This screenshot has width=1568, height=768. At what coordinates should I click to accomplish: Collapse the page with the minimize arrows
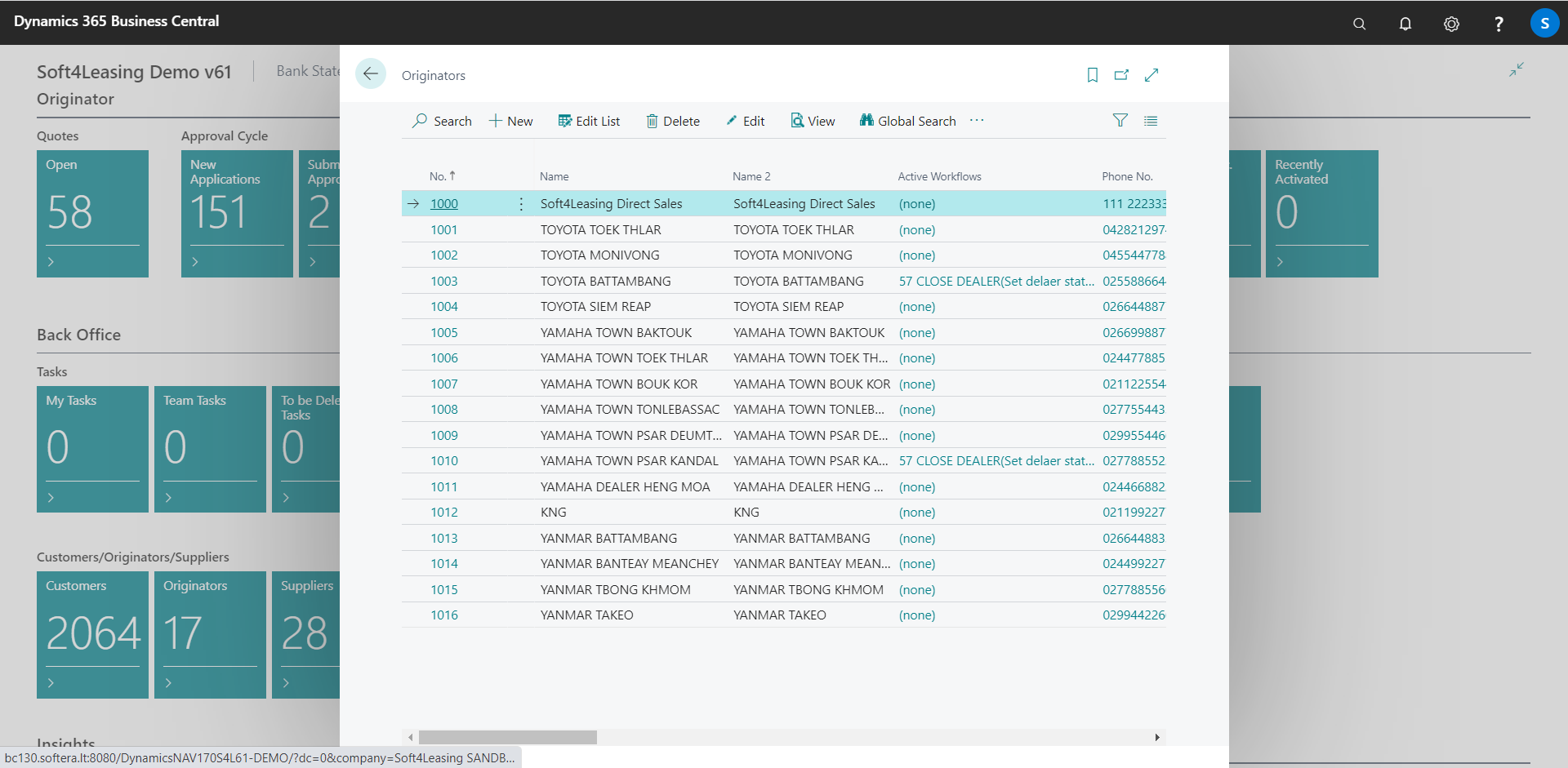click(x=1516, y=69)
